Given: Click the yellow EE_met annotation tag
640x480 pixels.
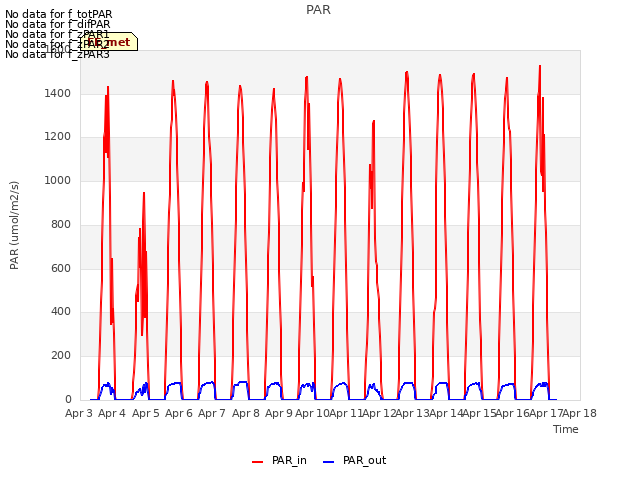Looking at the screenshot, I should (109, 42).
